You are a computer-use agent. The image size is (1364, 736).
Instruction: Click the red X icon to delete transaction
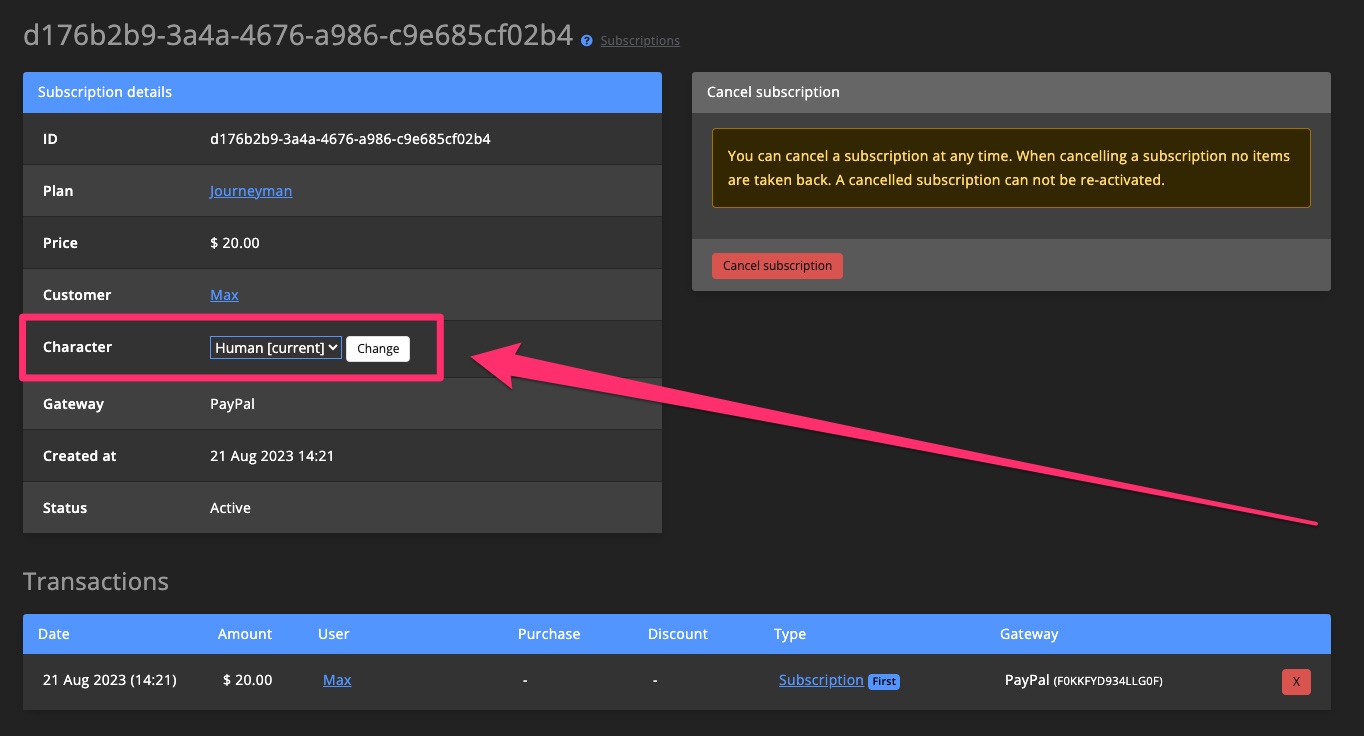(1296, 681)
